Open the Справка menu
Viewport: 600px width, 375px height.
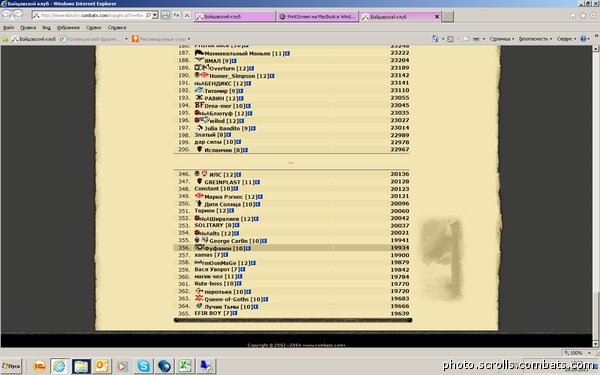117,28
